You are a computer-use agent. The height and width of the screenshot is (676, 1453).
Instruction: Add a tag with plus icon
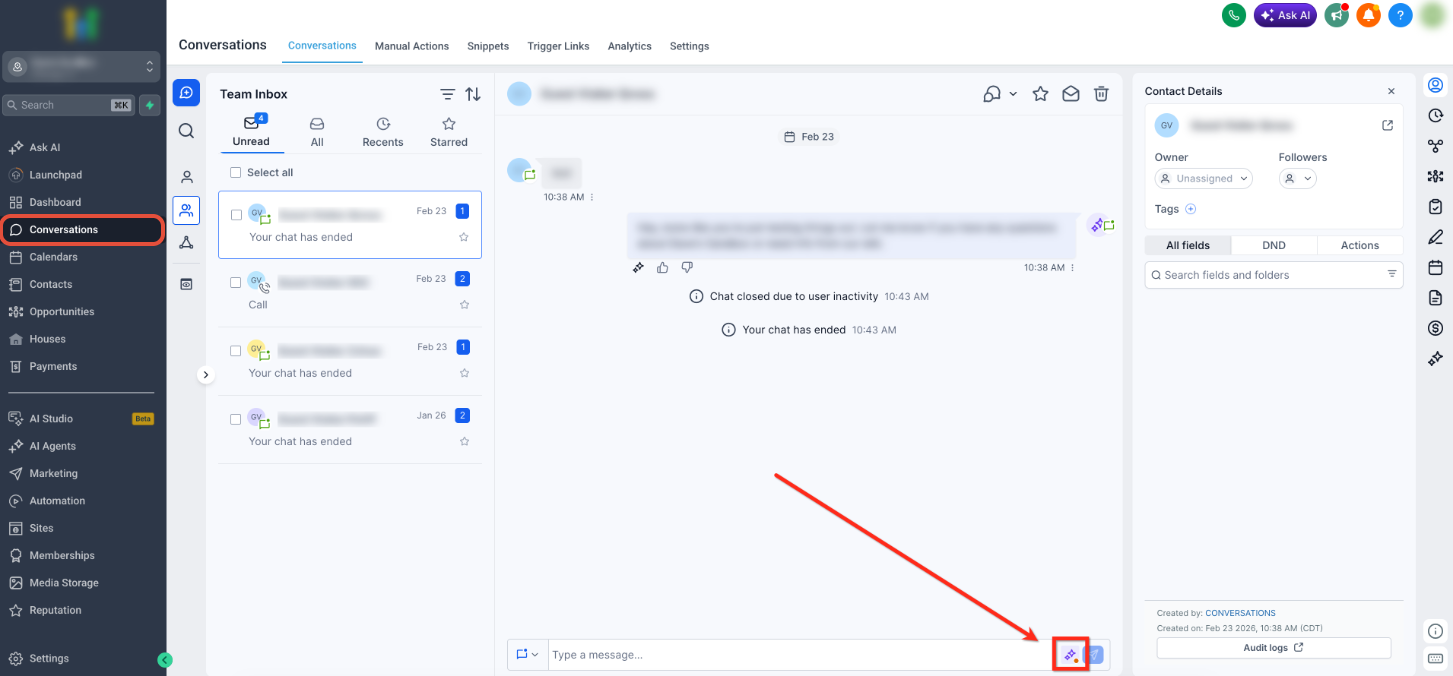(1190, 209)
